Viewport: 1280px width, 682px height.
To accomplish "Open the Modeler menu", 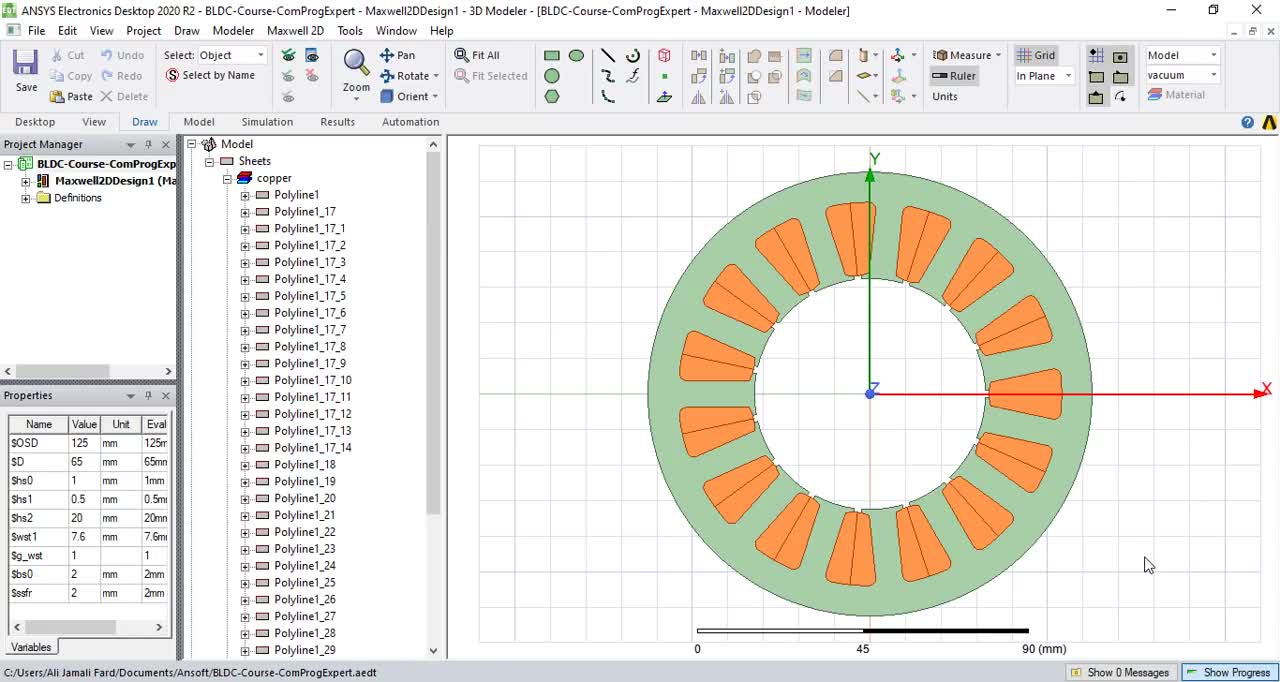I will click(233, 31).
